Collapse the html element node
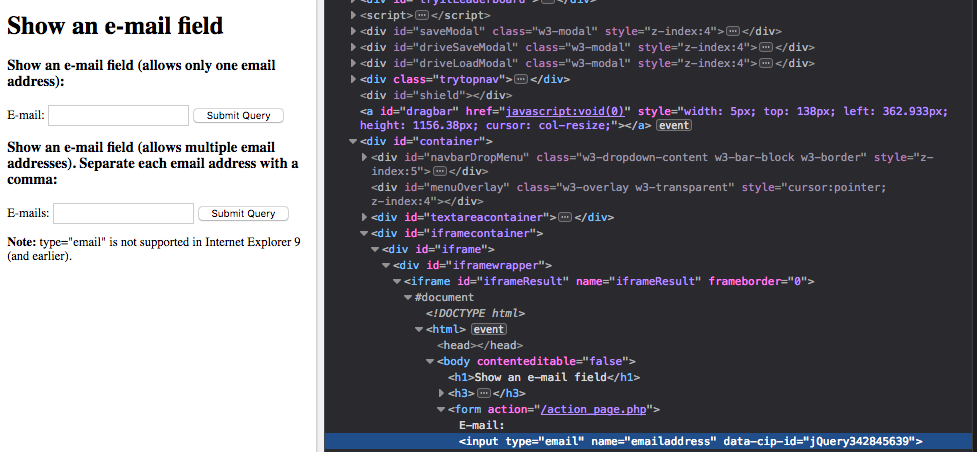The width and height of the screenshot is (977, 452). 419,329
